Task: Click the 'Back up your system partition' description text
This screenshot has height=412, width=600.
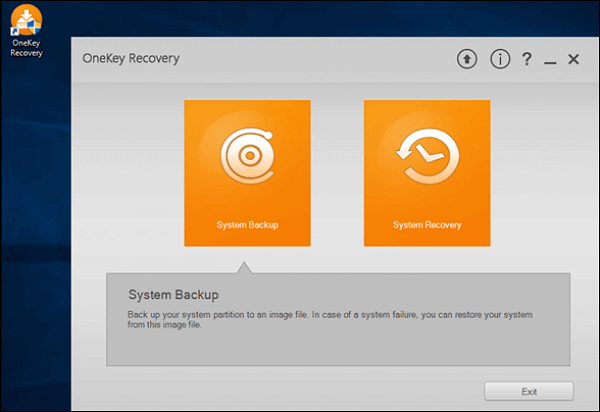Action: click(x=330, y=319)
